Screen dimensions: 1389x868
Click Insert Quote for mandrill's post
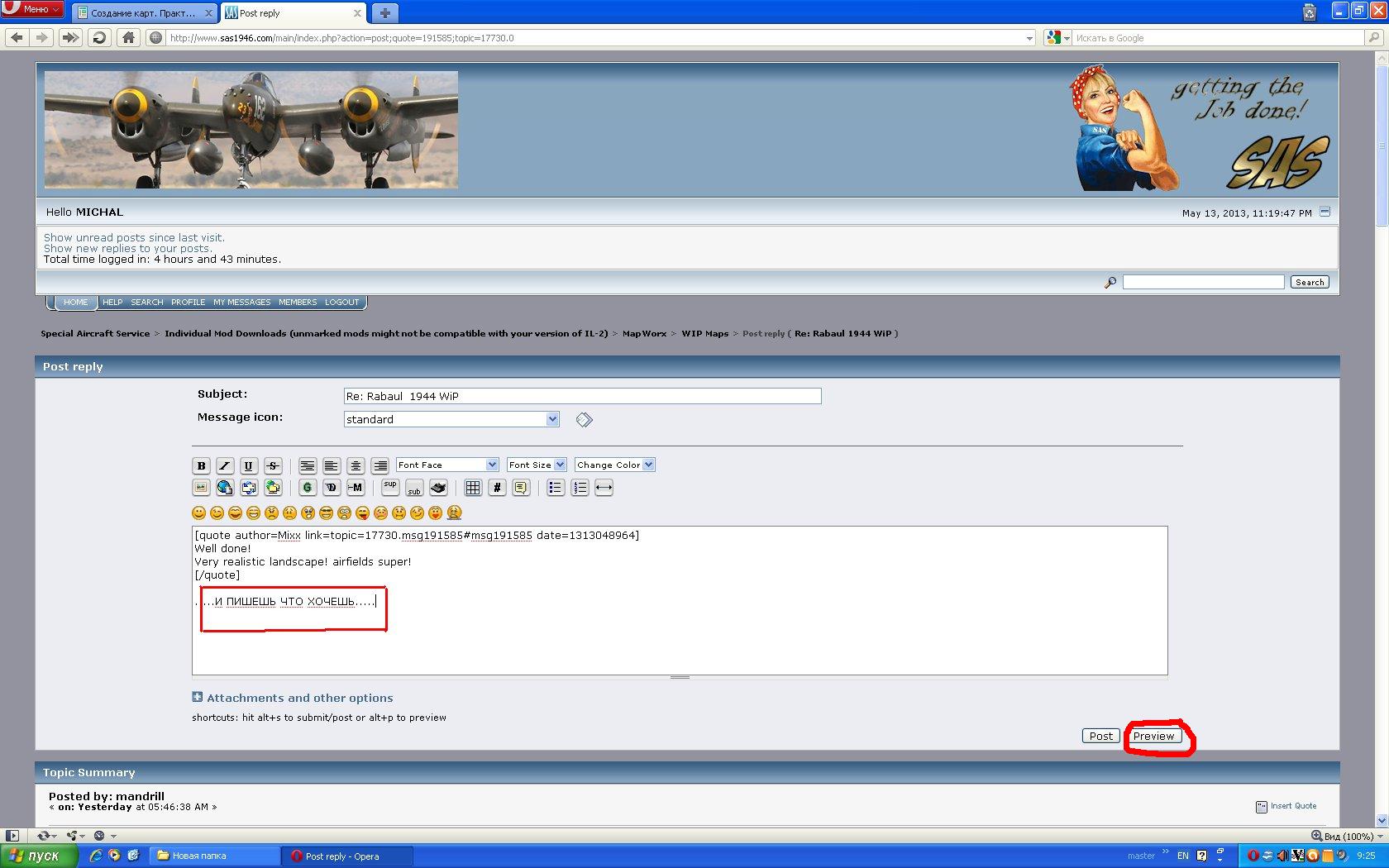click(x=1286, y=806)
